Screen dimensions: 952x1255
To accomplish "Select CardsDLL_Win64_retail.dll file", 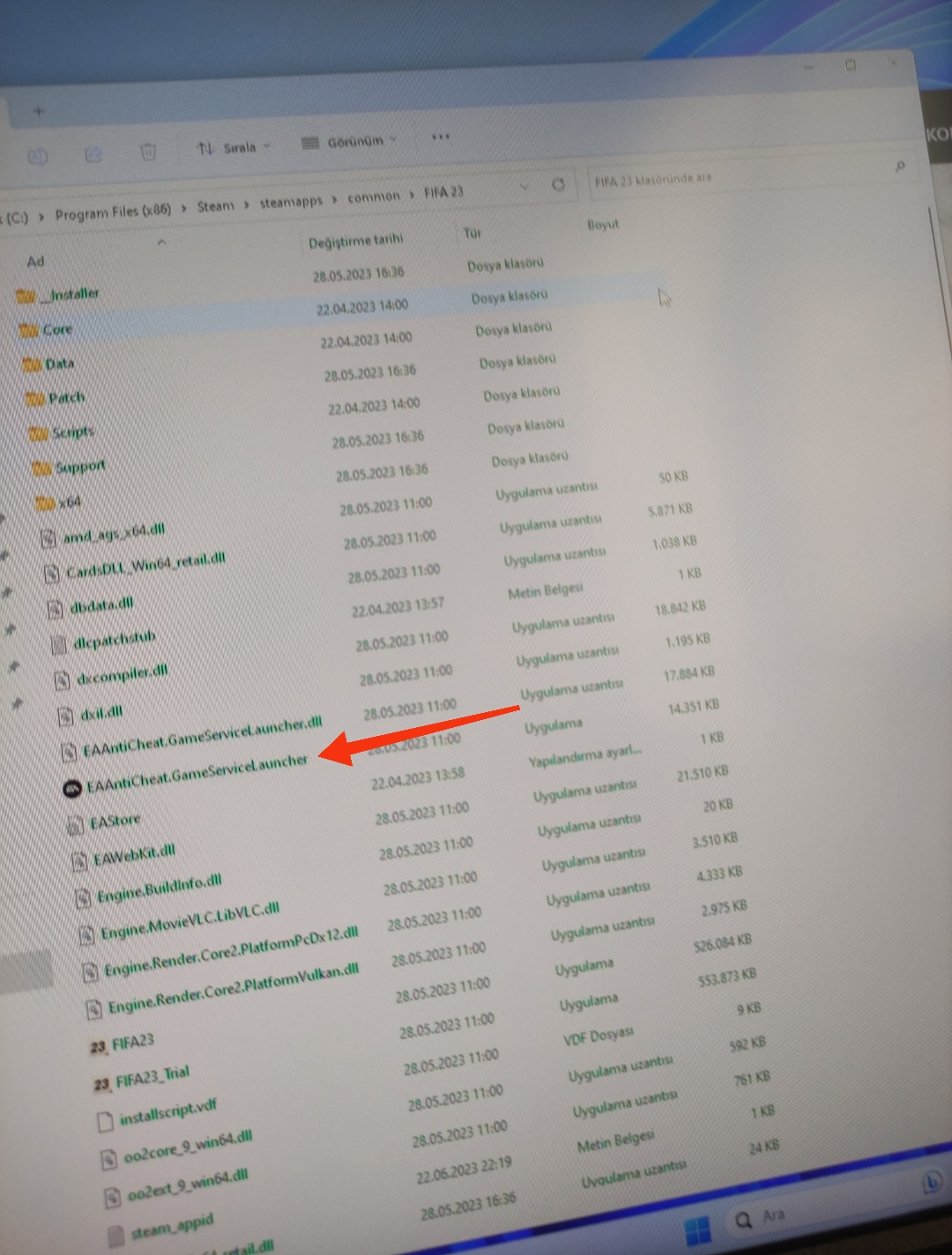I will pyautogui.click(x=136, y=566).
